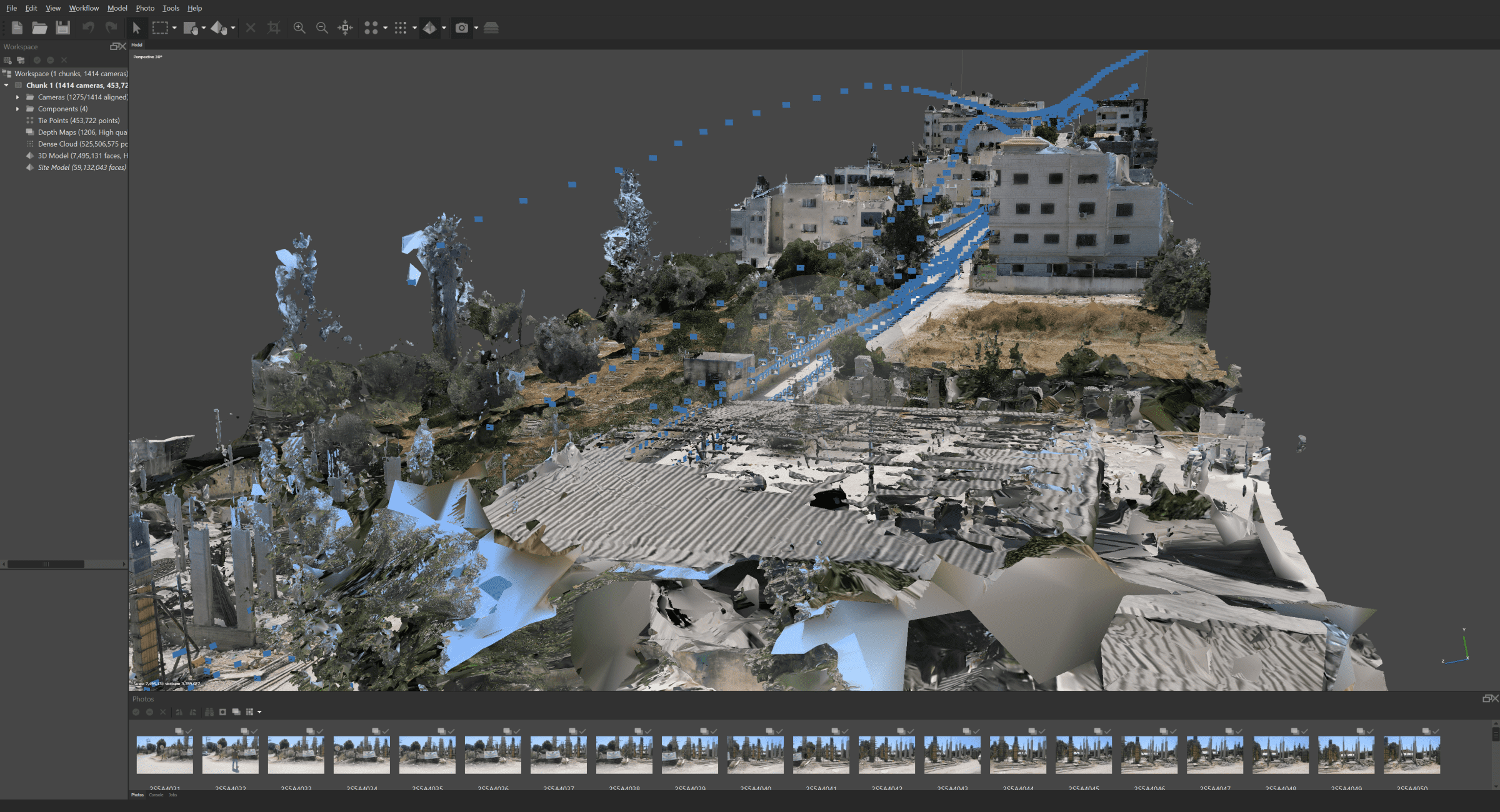Screen dimensions: 1500x812
Task: Open a new project with the New icon
Action: point(17,28)
